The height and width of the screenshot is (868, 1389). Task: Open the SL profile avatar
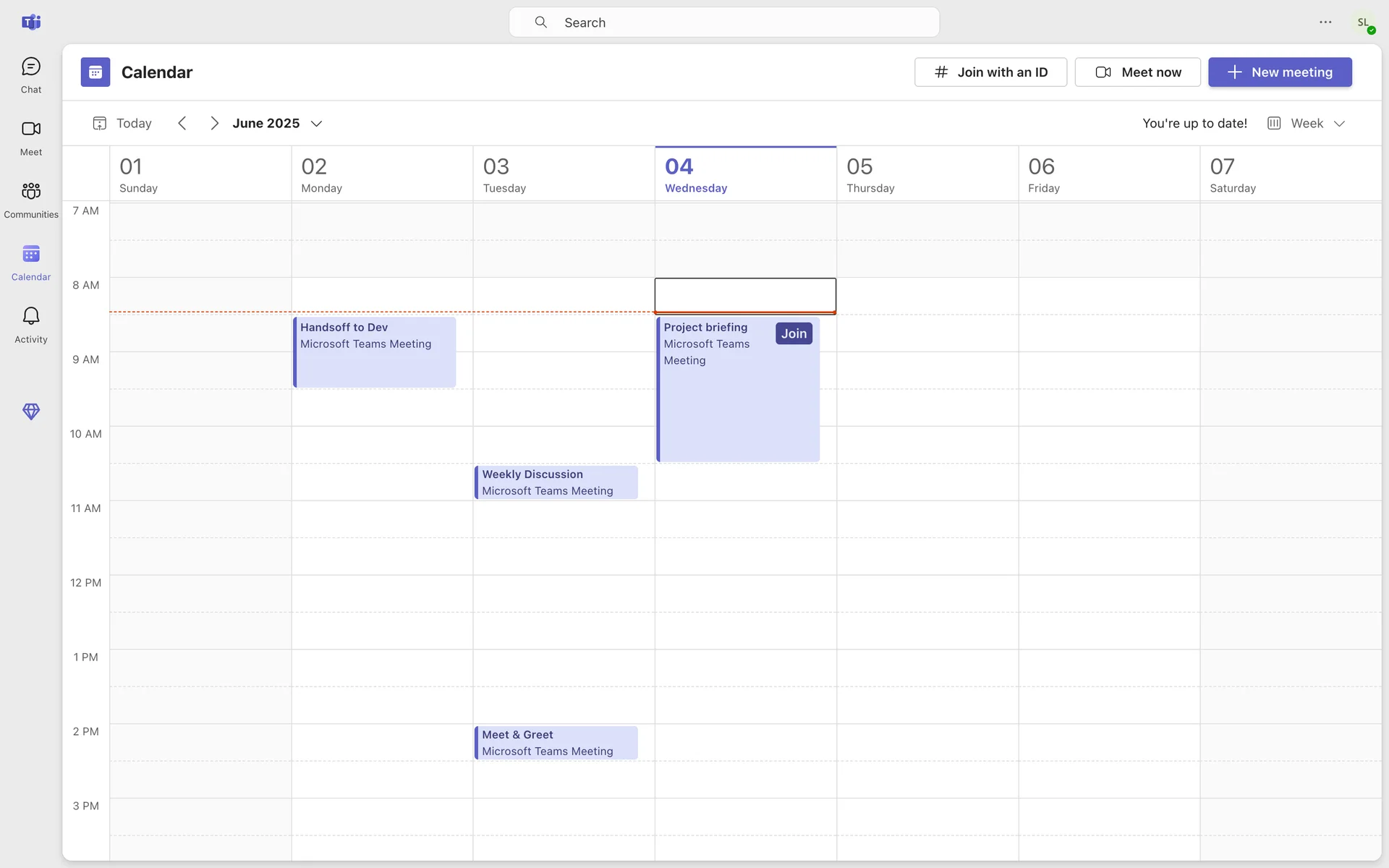(x=1364, y=23)
